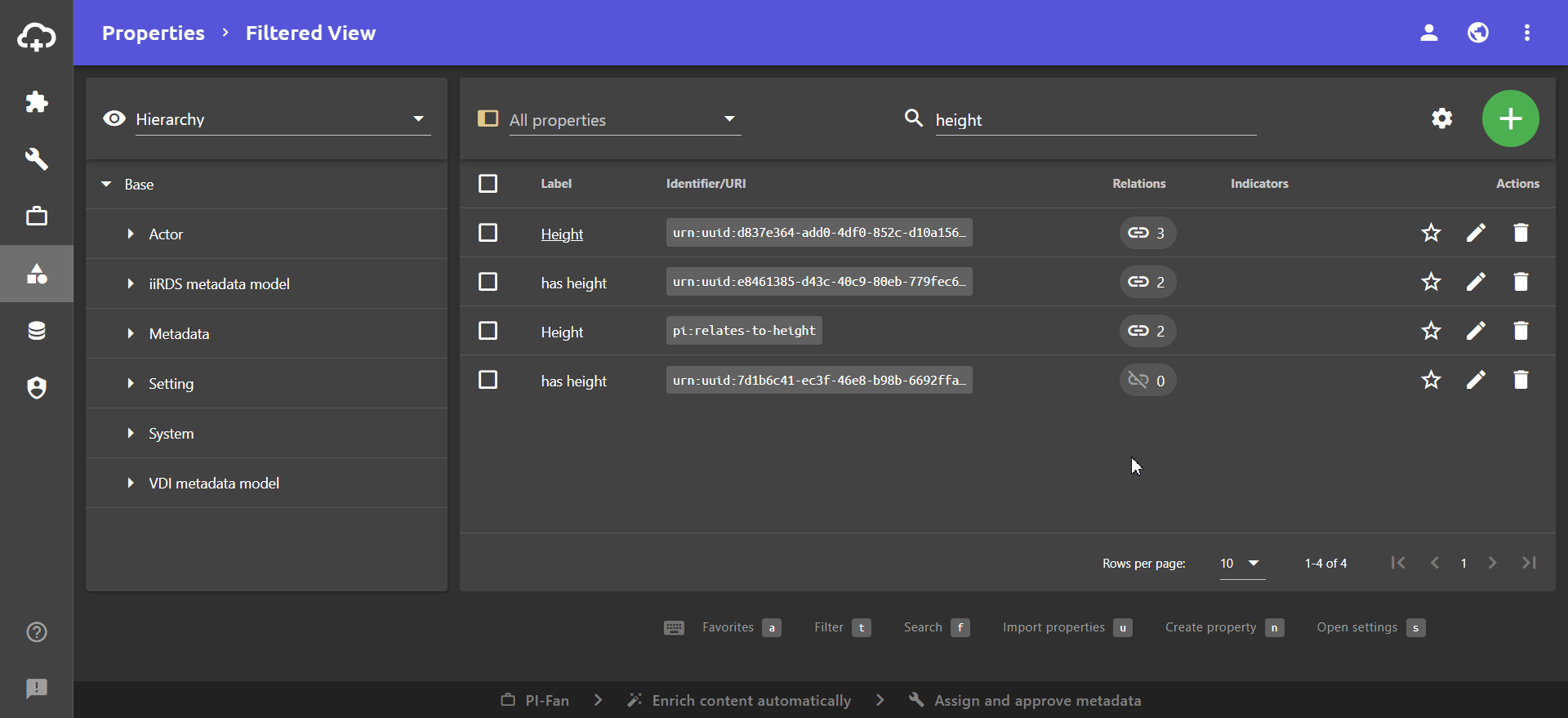
Task: Click the green add property button
Action: click(1511, 118)
